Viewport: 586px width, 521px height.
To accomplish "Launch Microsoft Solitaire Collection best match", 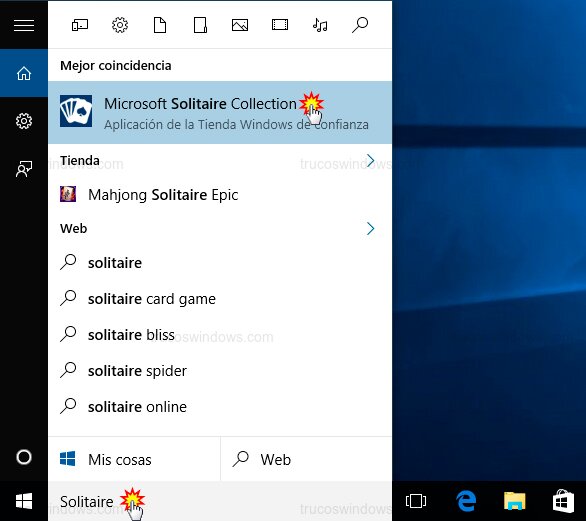I will pyautogui.click(x=220, y=112).
